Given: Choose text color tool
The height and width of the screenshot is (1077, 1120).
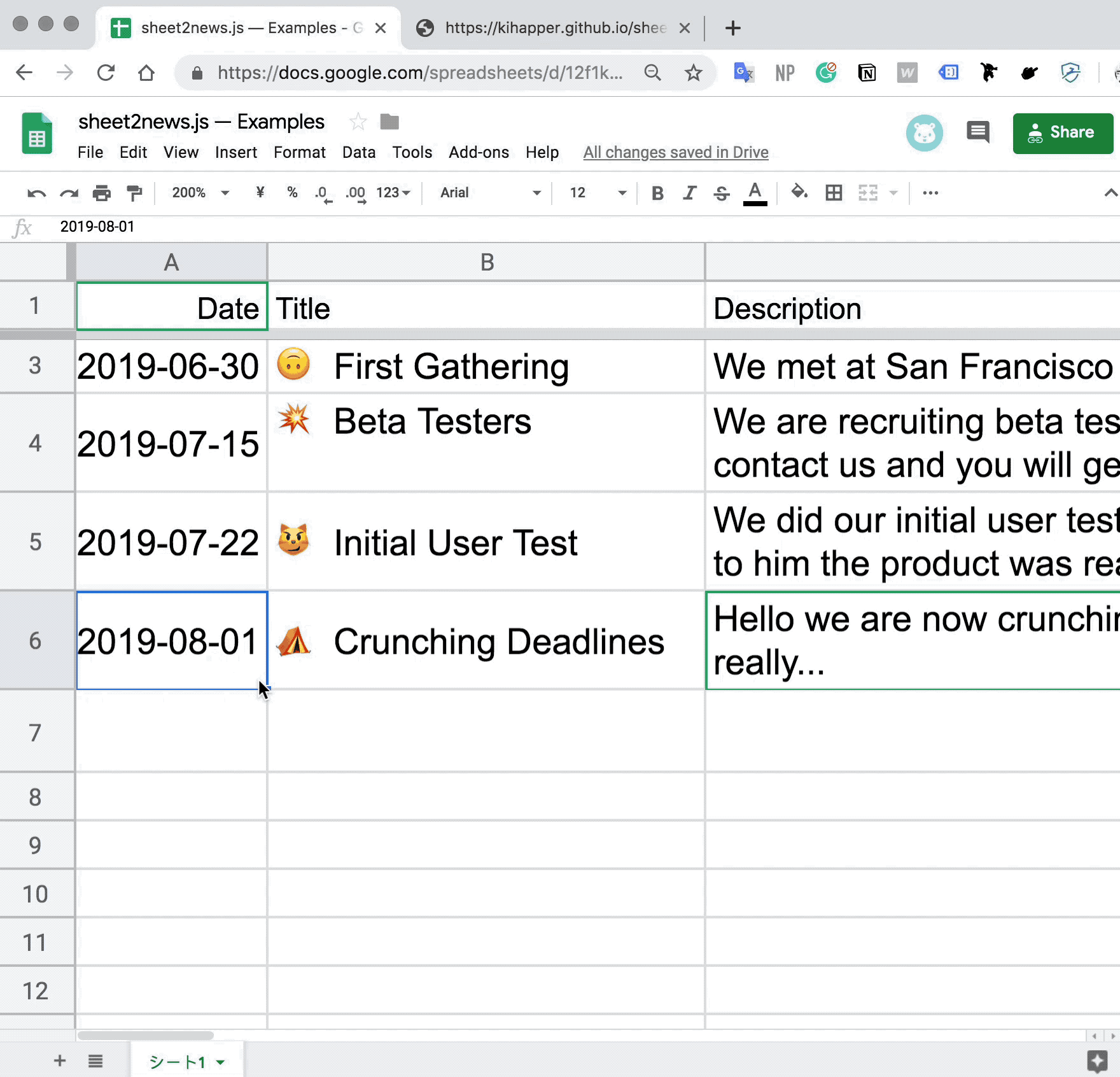Looking at the screenshot, I should coord(755,193).
